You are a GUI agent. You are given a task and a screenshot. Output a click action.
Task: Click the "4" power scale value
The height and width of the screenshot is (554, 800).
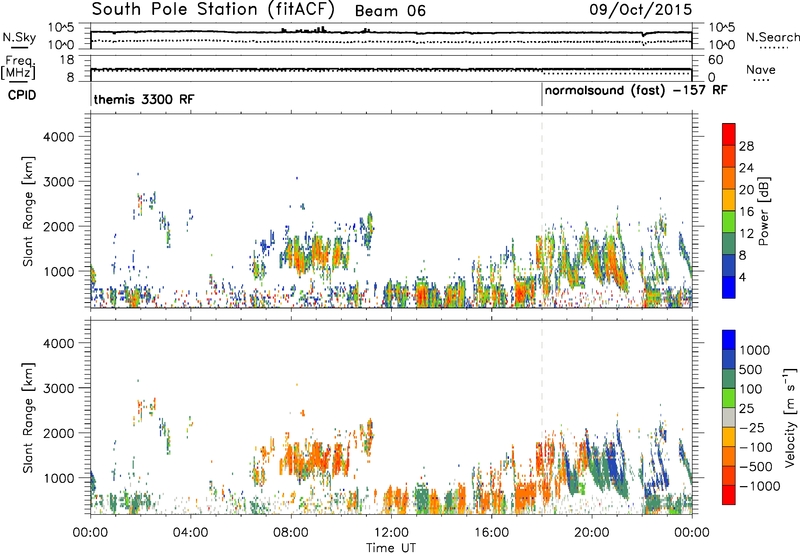742,278
